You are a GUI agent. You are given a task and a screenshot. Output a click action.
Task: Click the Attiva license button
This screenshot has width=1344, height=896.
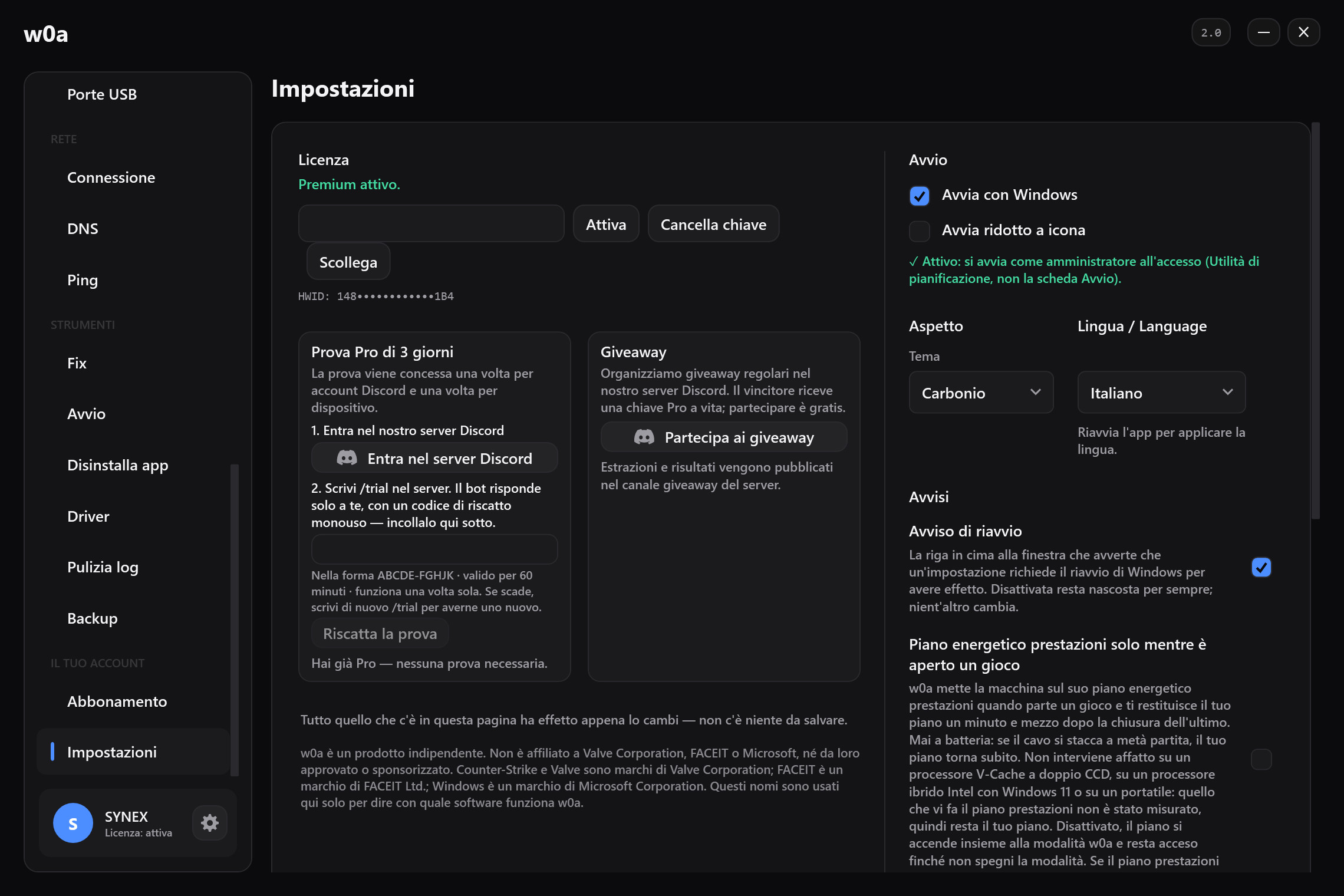click(x=606, y=224)
